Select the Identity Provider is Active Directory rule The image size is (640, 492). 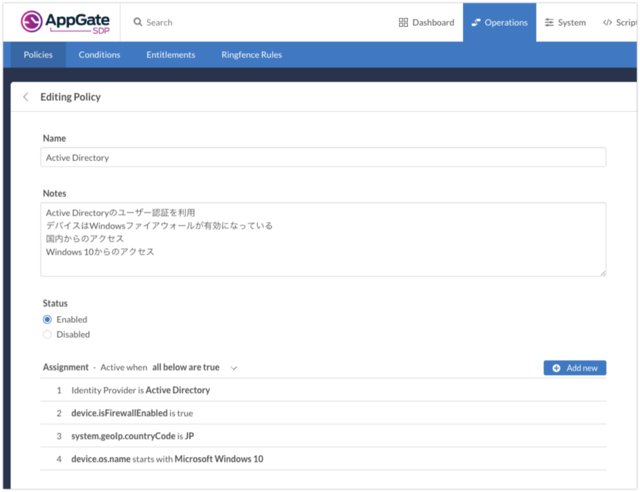pyautogui.click(x=323, y=390)
